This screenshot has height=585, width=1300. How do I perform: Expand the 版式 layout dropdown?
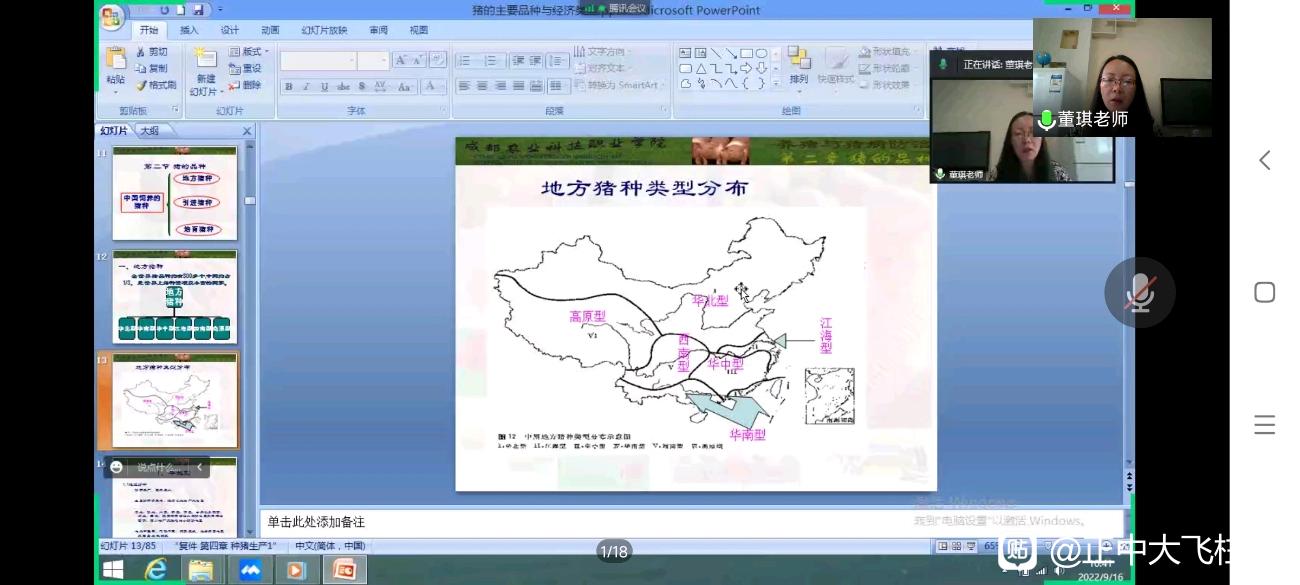[x=249, y=52]
